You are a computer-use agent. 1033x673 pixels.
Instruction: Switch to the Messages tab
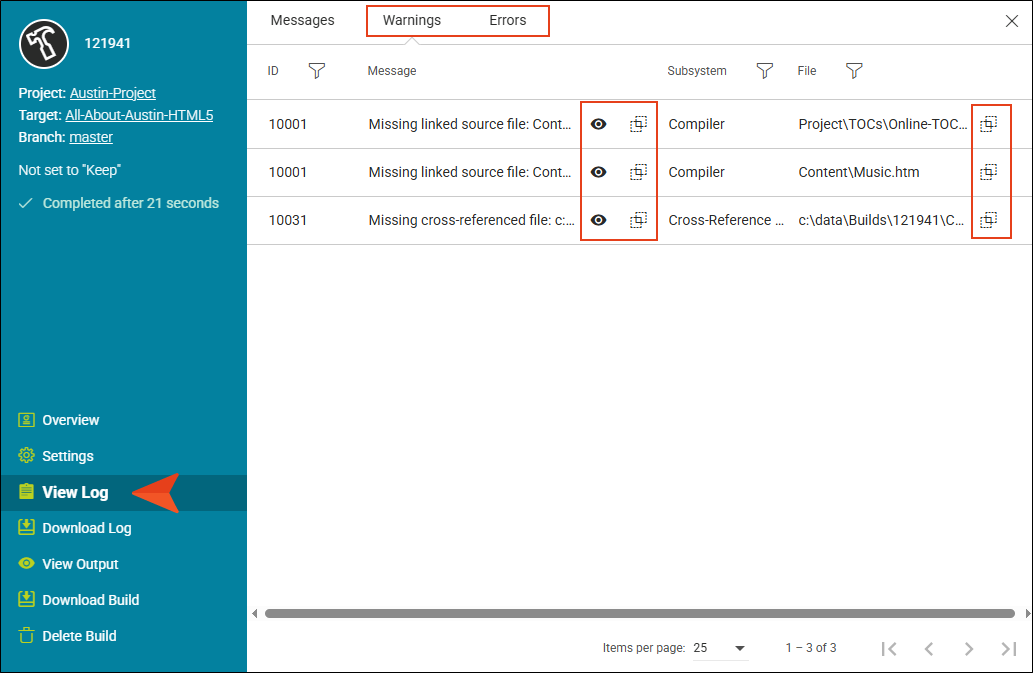[x=302, y=20]
